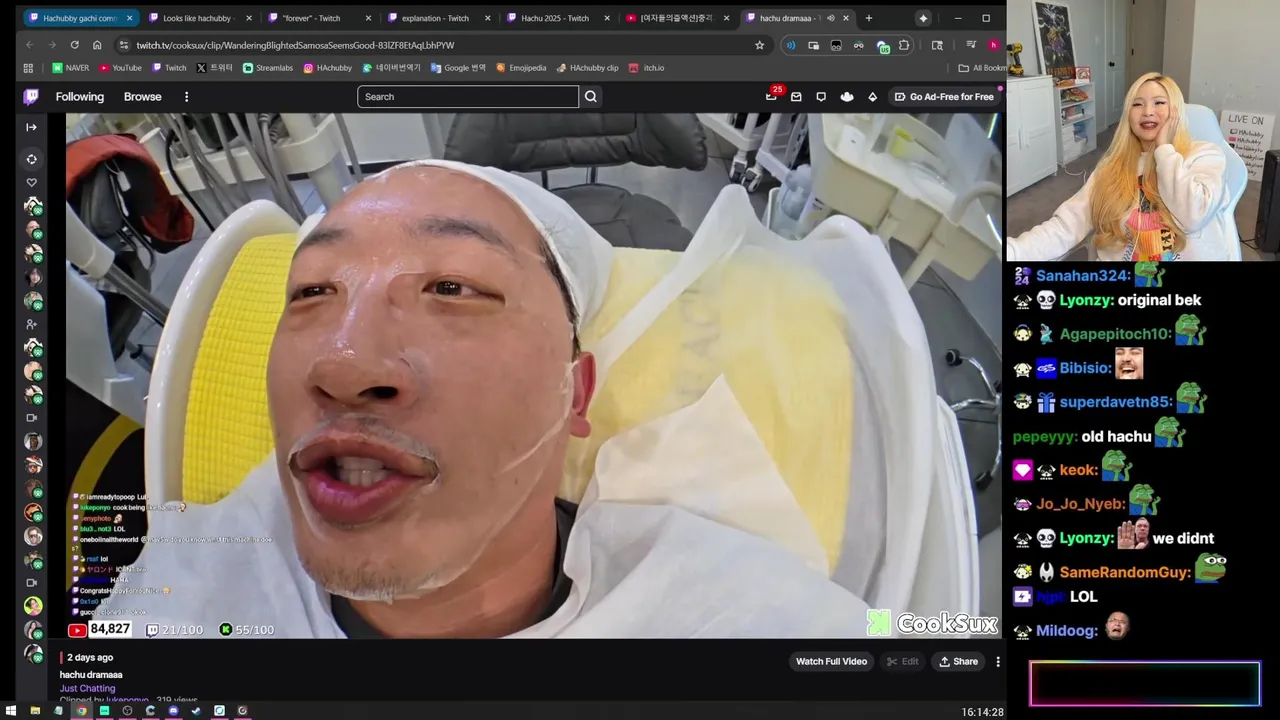Screen dimensions: 1280x720
Task: Click the CookSux clip watermark channel
Action: (933, 624)
